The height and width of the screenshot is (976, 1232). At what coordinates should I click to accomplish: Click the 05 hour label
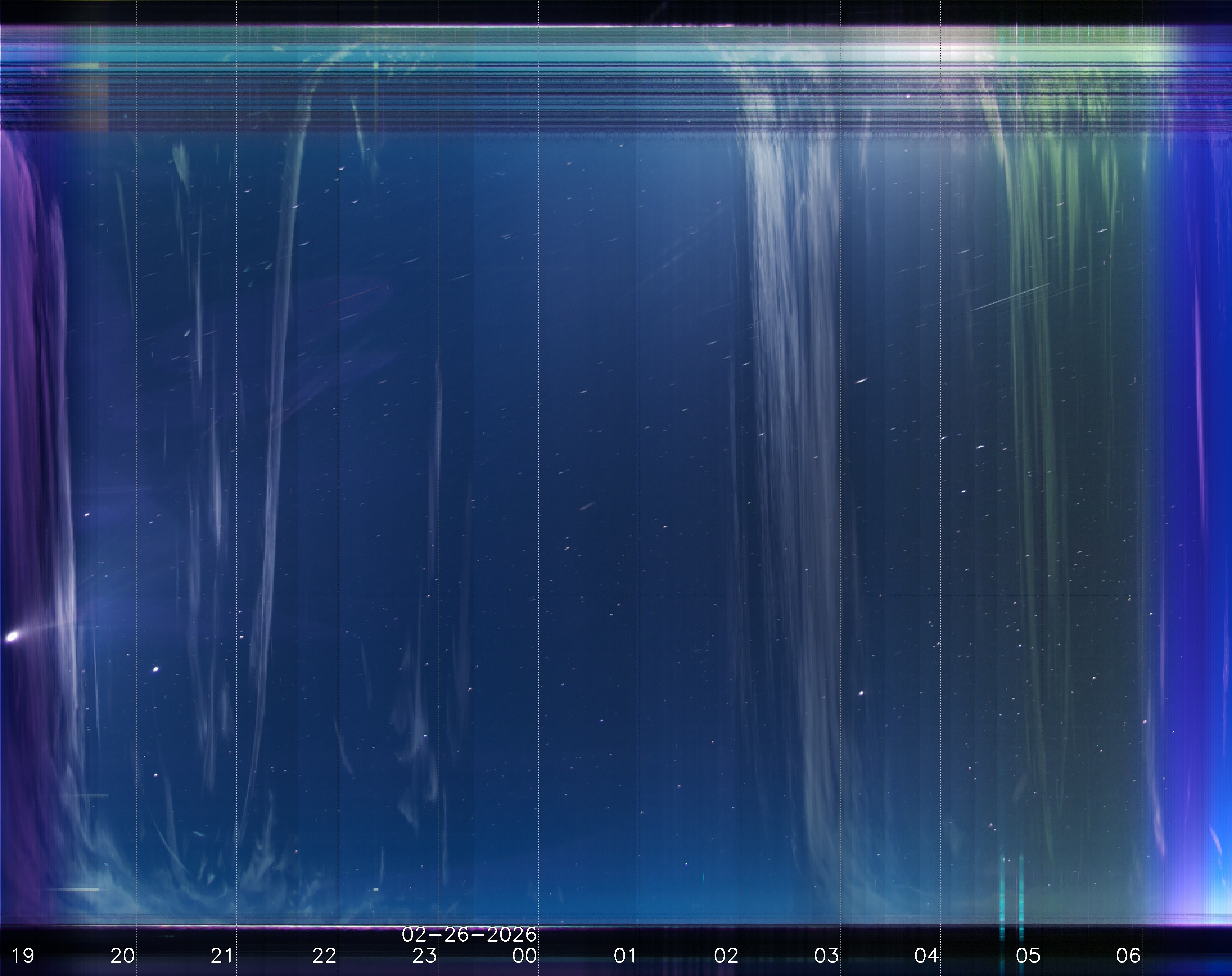tap(1027, 956)
